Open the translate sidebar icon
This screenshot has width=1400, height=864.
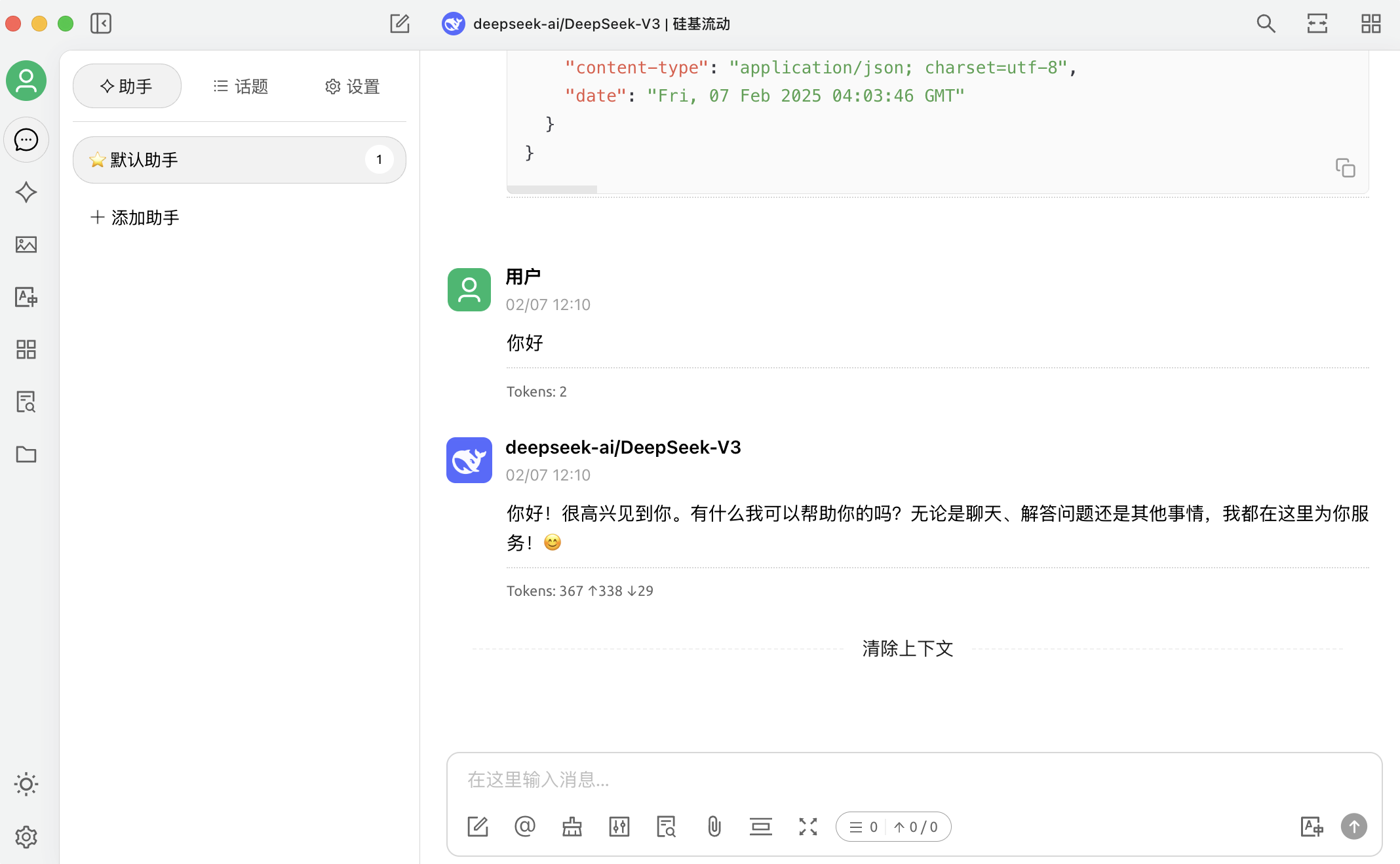(x=26, y=297)
